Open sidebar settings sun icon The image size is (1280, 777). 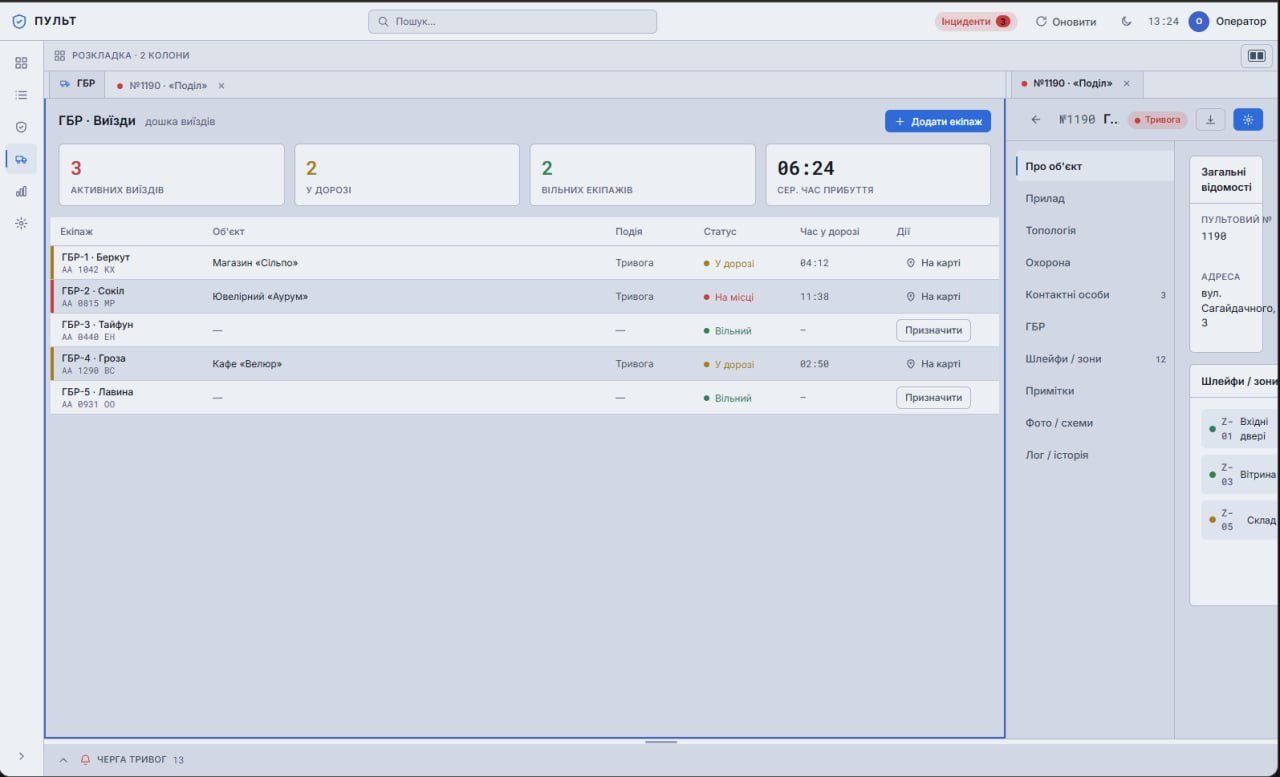(x=21, y=223)
